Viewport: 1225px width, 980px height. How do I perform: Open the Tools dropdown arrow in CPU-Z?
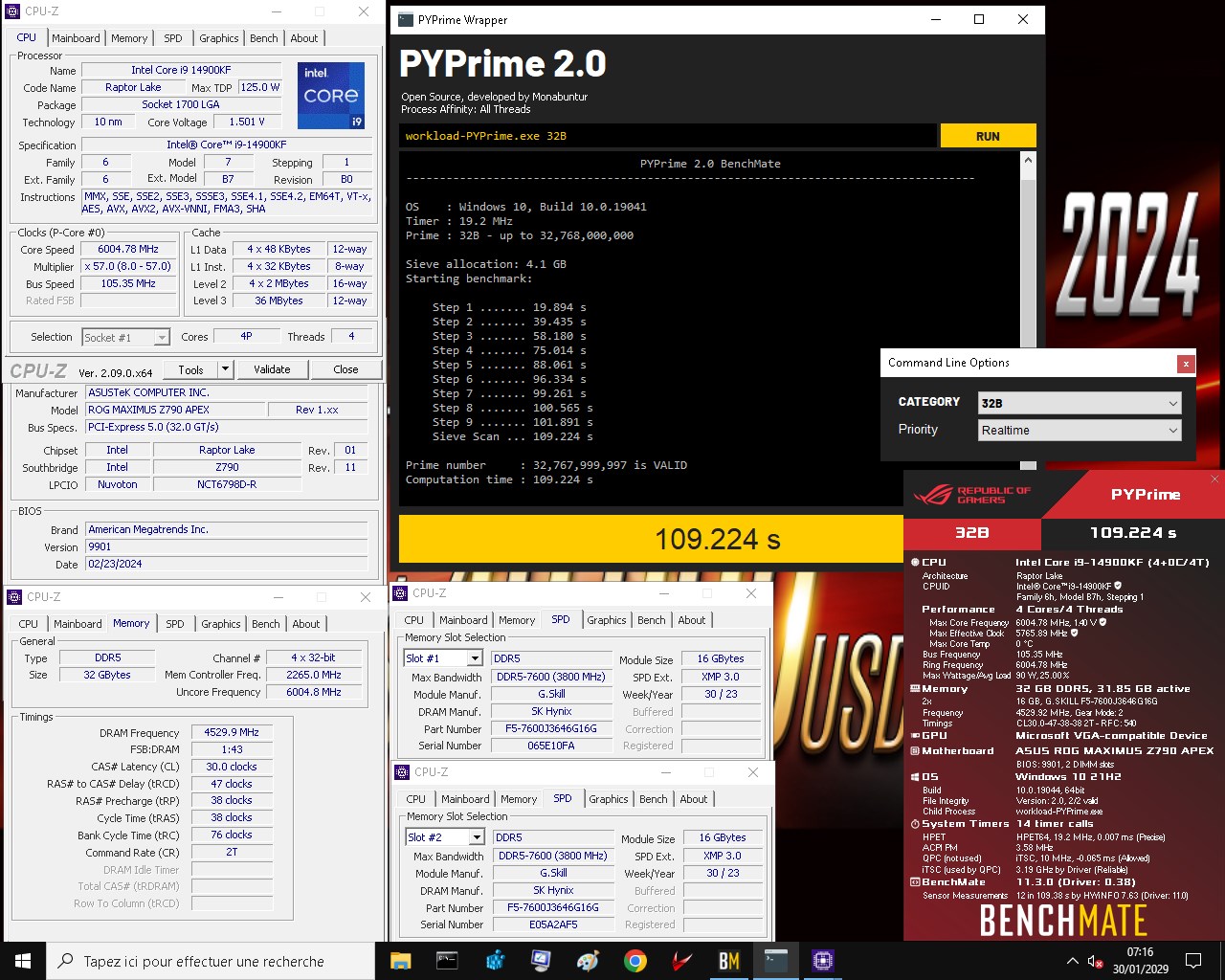tap(225, 369)
